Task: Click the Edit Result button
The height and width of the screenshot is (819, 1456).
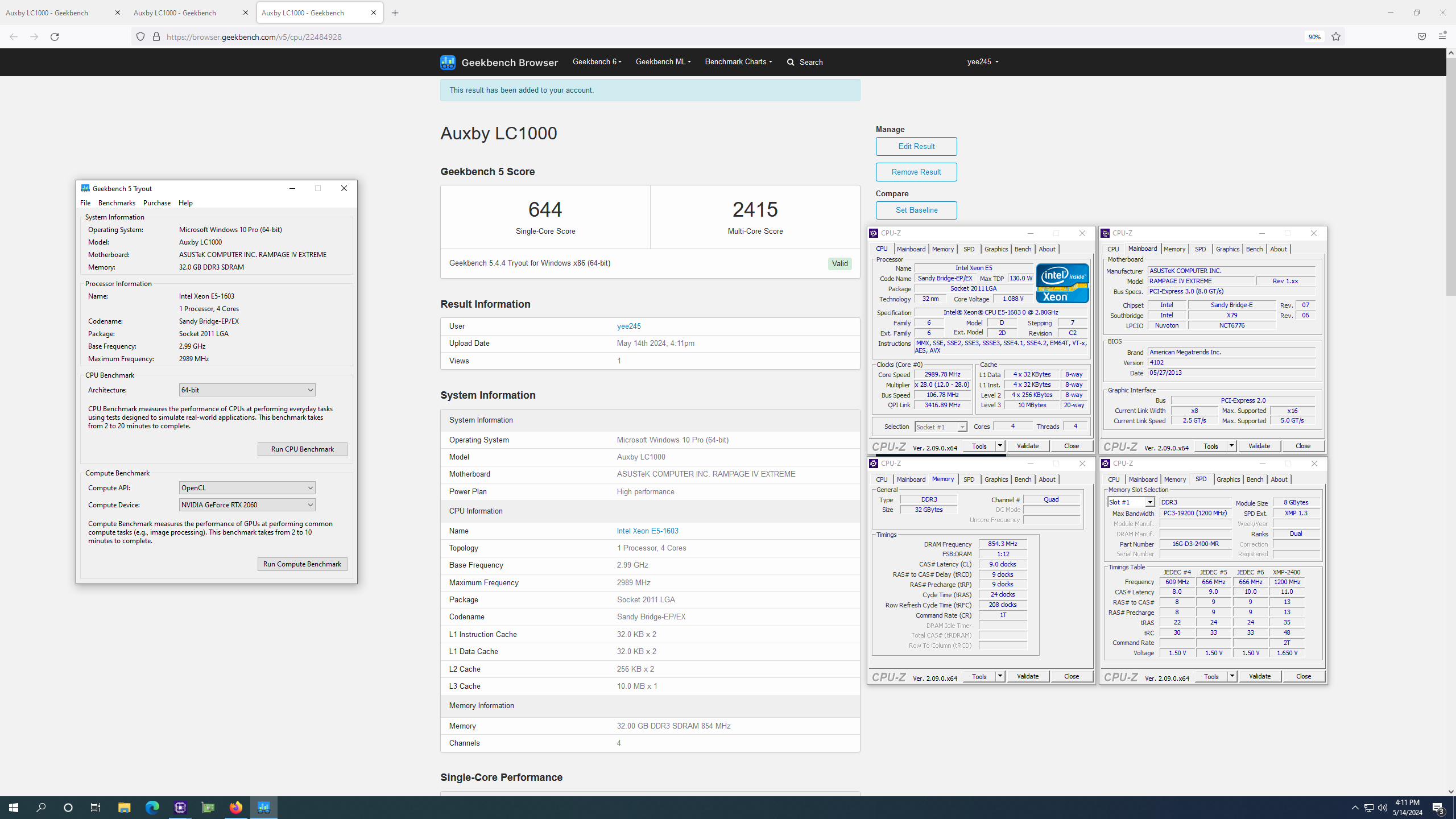Action: coord(916,147)
